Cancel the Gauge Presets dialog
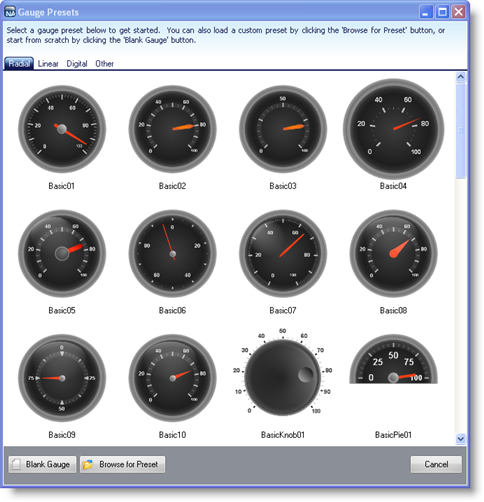 pyautogui.click(x=436, y=465)
